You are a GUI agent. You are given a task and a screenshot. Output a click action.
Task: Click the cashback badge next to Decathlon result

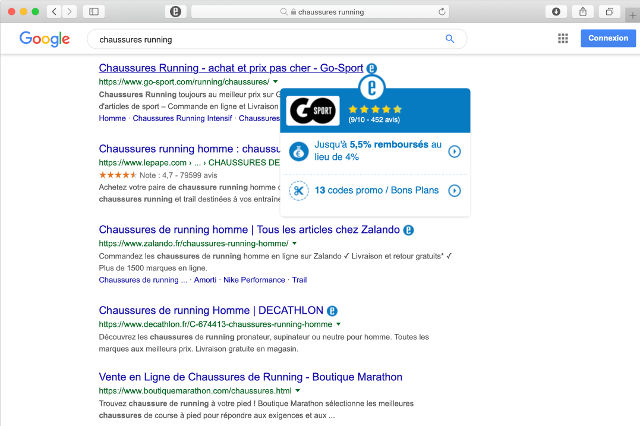[x=332, y=311]
